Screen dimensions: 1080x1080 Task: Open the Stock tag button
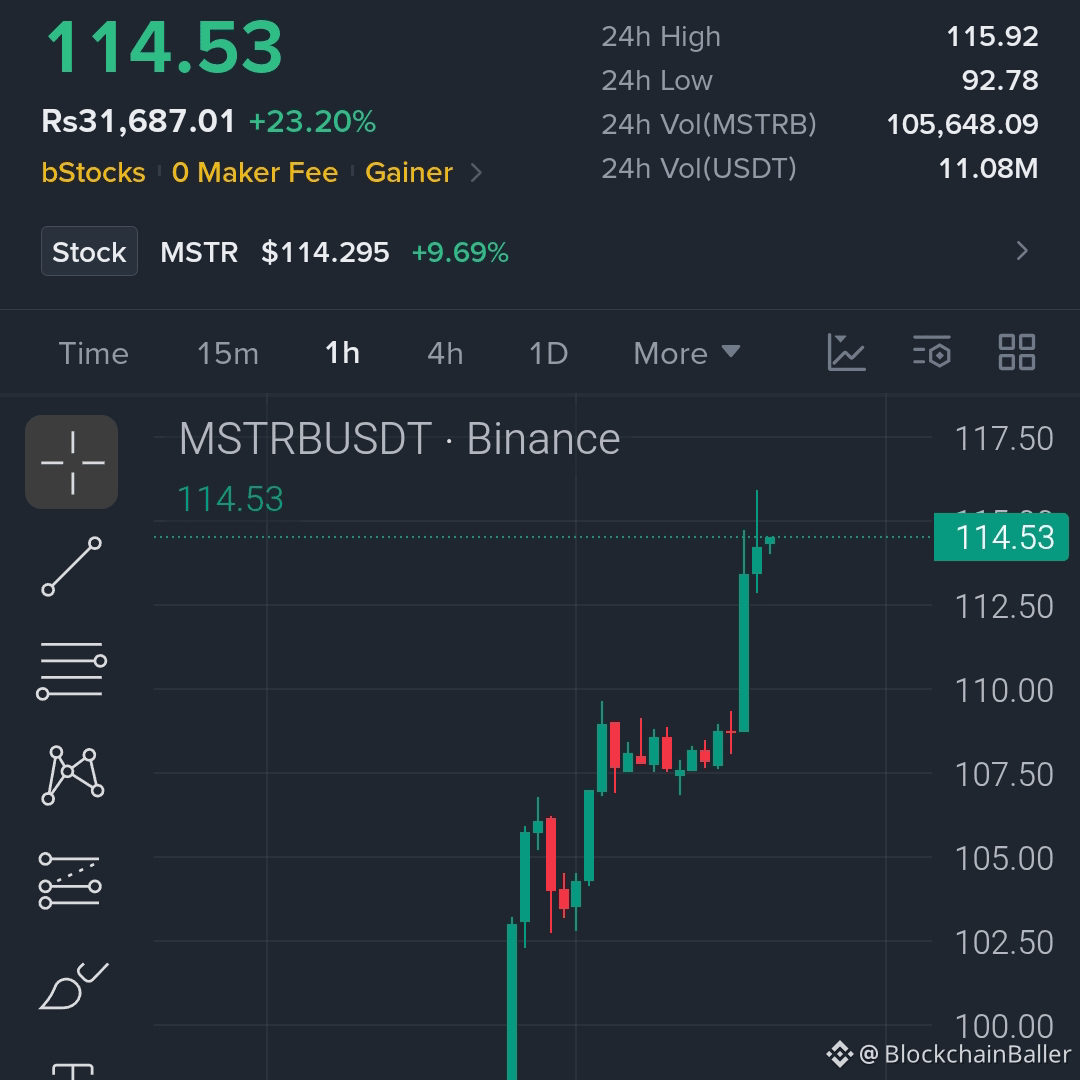[90, 251]
